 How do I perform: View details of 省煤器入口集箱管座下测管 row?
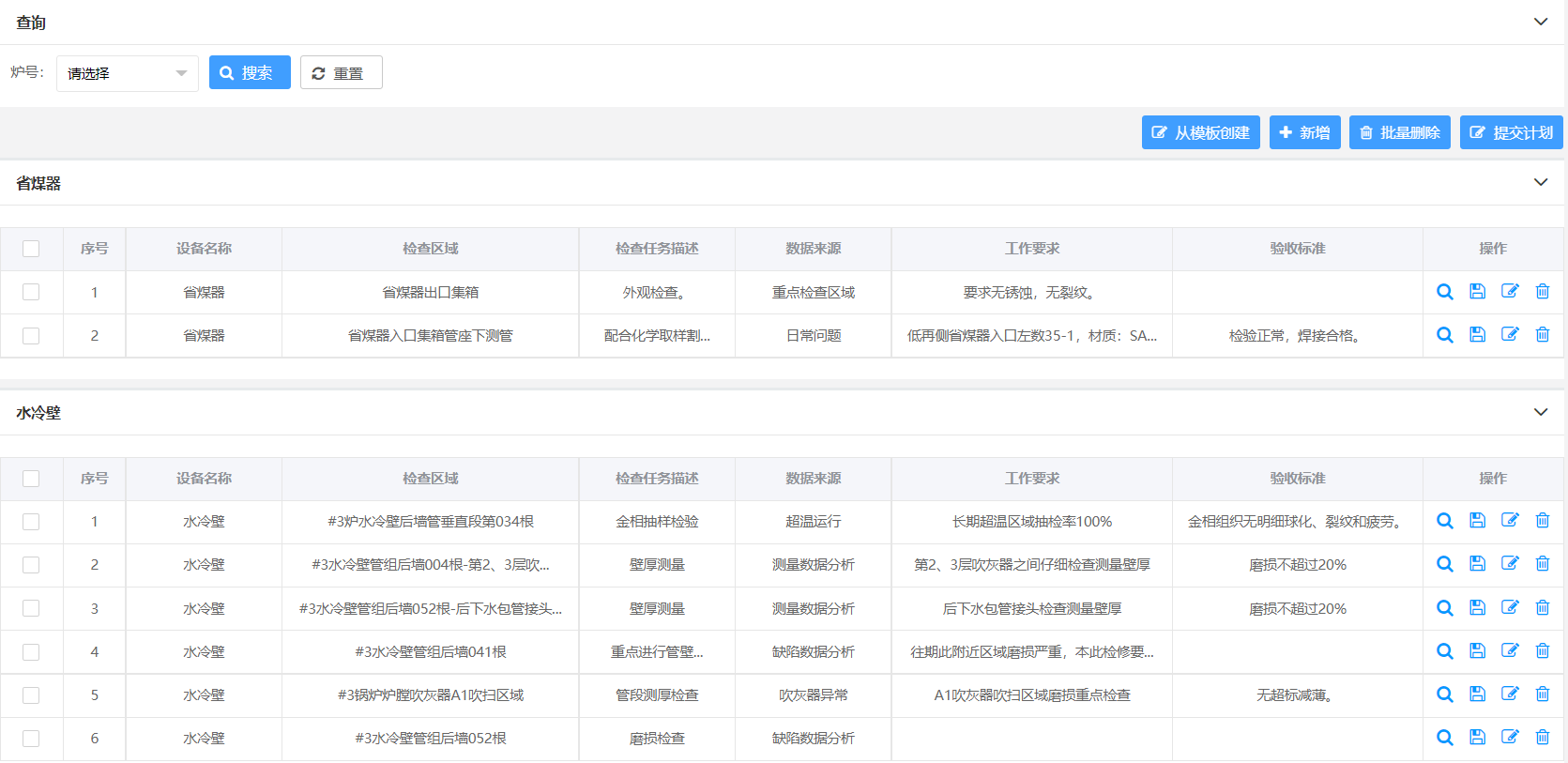pos(1445,335)
